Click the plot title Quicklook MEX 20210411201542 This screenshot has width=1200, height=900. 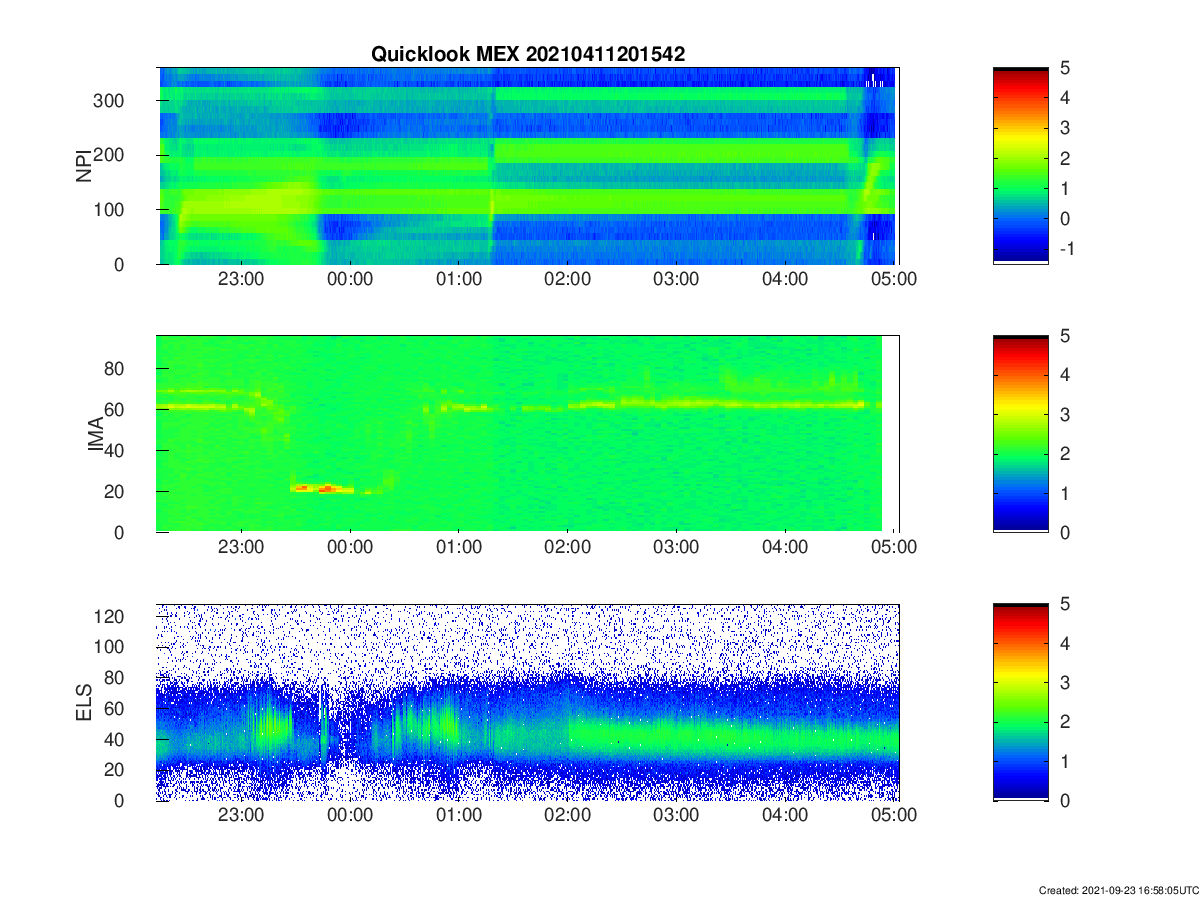[528, 55]
